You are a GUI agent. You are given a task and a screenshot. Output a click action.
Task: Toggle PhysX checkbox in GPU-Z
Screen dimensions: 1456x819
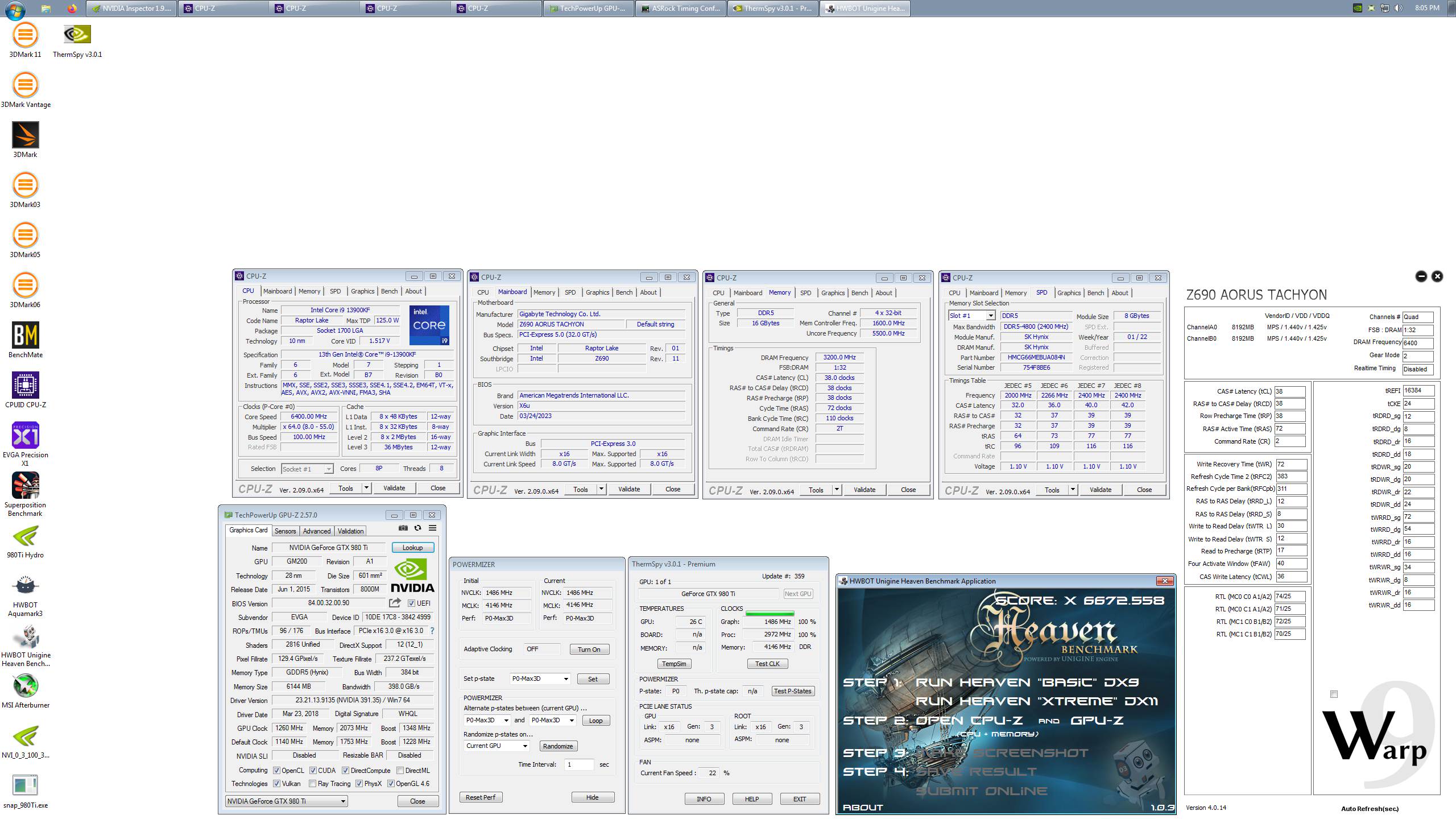pyautogui.click(x=359, y=784)
